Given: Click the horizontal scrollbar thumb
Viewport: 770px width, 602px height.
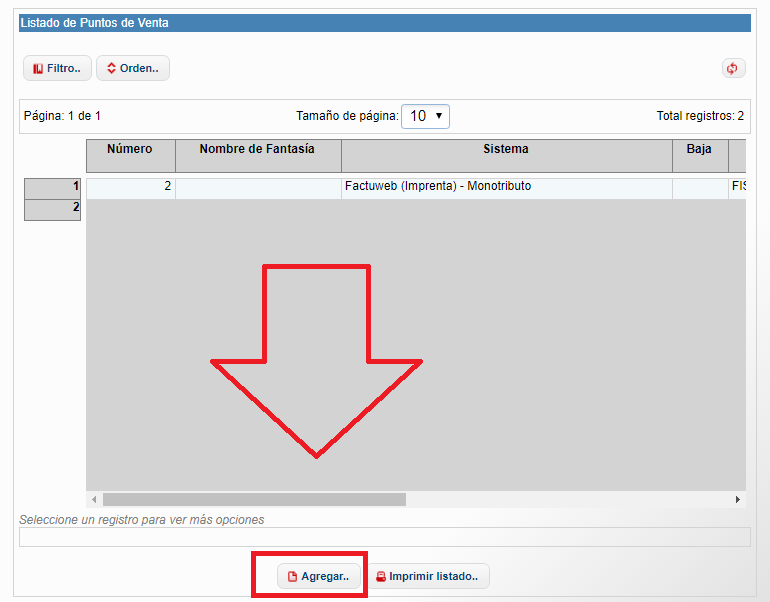Looking at the screenshot, I should (254, 499).
